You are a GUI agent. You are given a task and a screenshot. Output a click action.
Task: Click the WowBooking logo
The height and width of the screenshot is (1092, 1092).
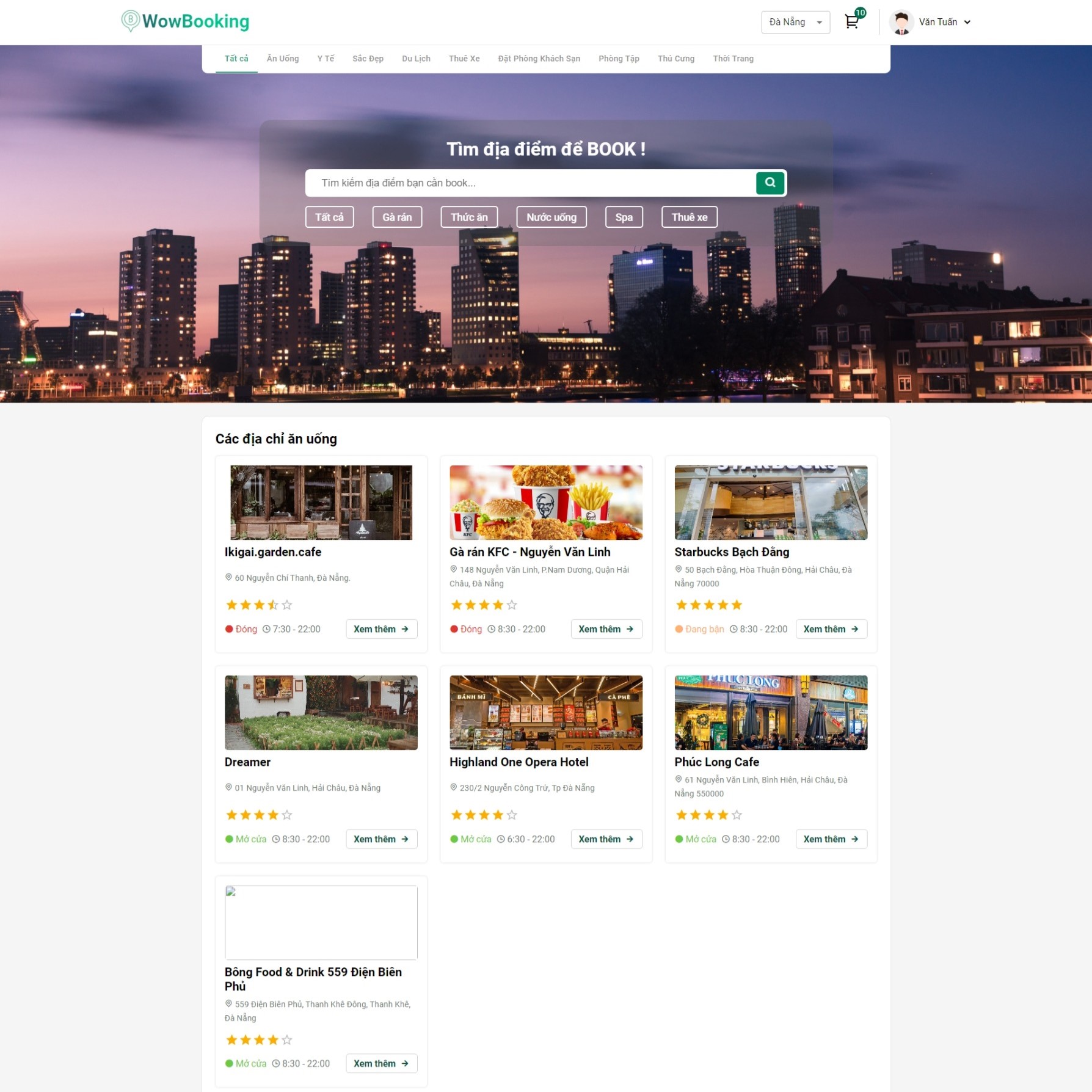tap(185, 21)
